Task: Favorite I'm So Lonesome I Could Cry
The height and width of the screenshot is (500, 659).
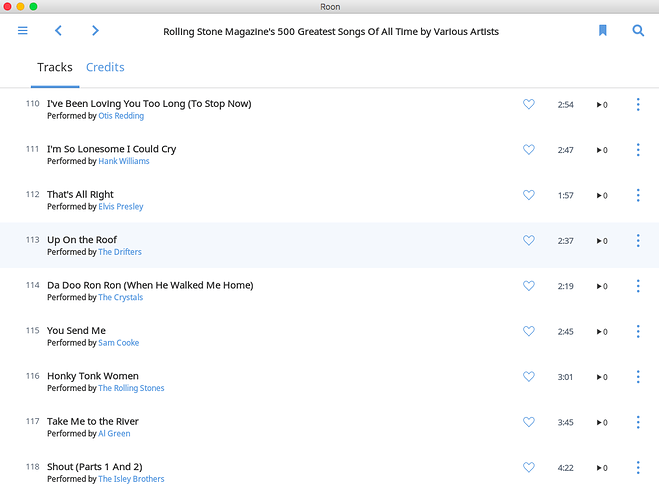Action: coord(529,149)
